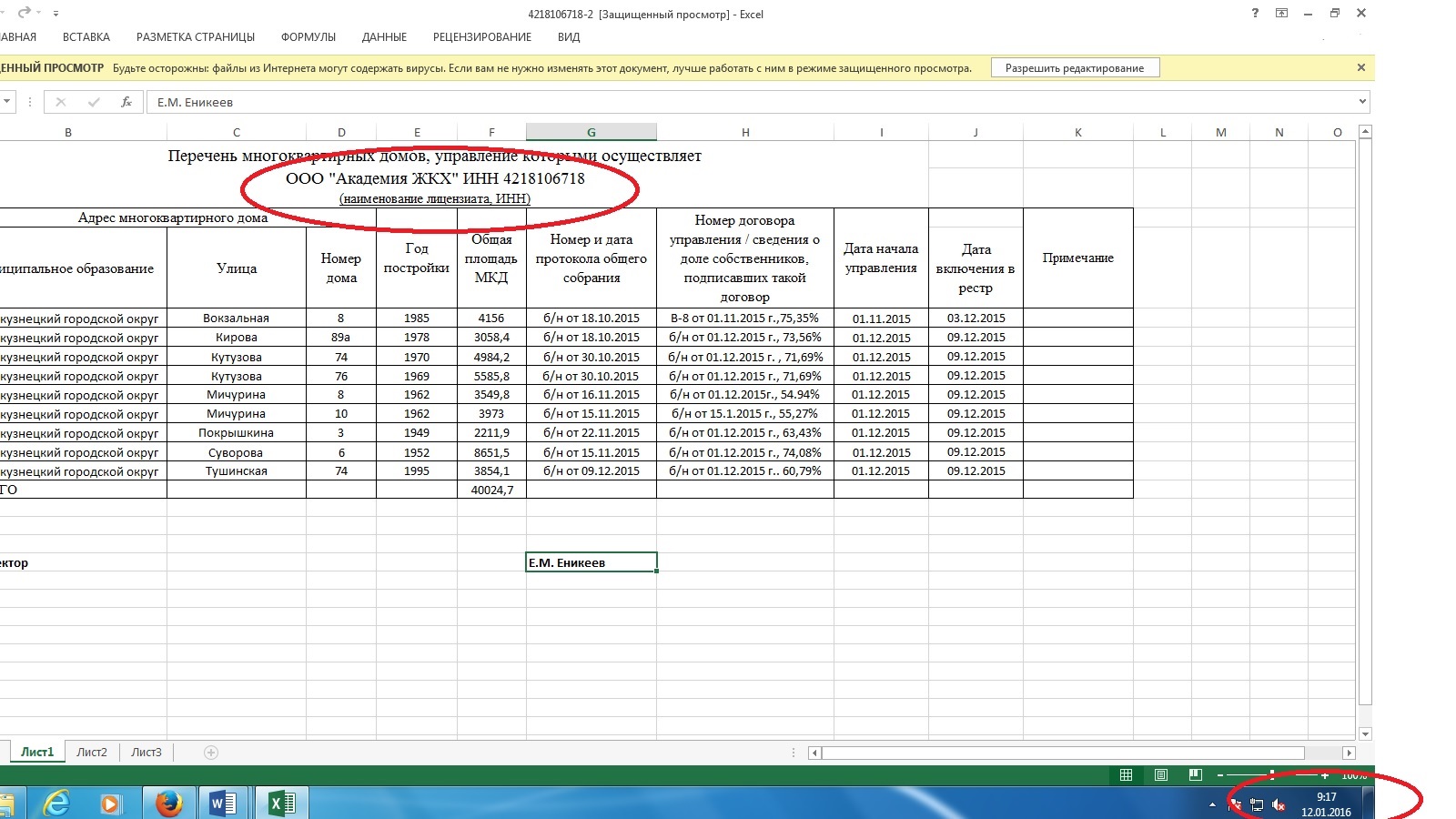
Task: Select the year cell 1949
Action: 417,433
